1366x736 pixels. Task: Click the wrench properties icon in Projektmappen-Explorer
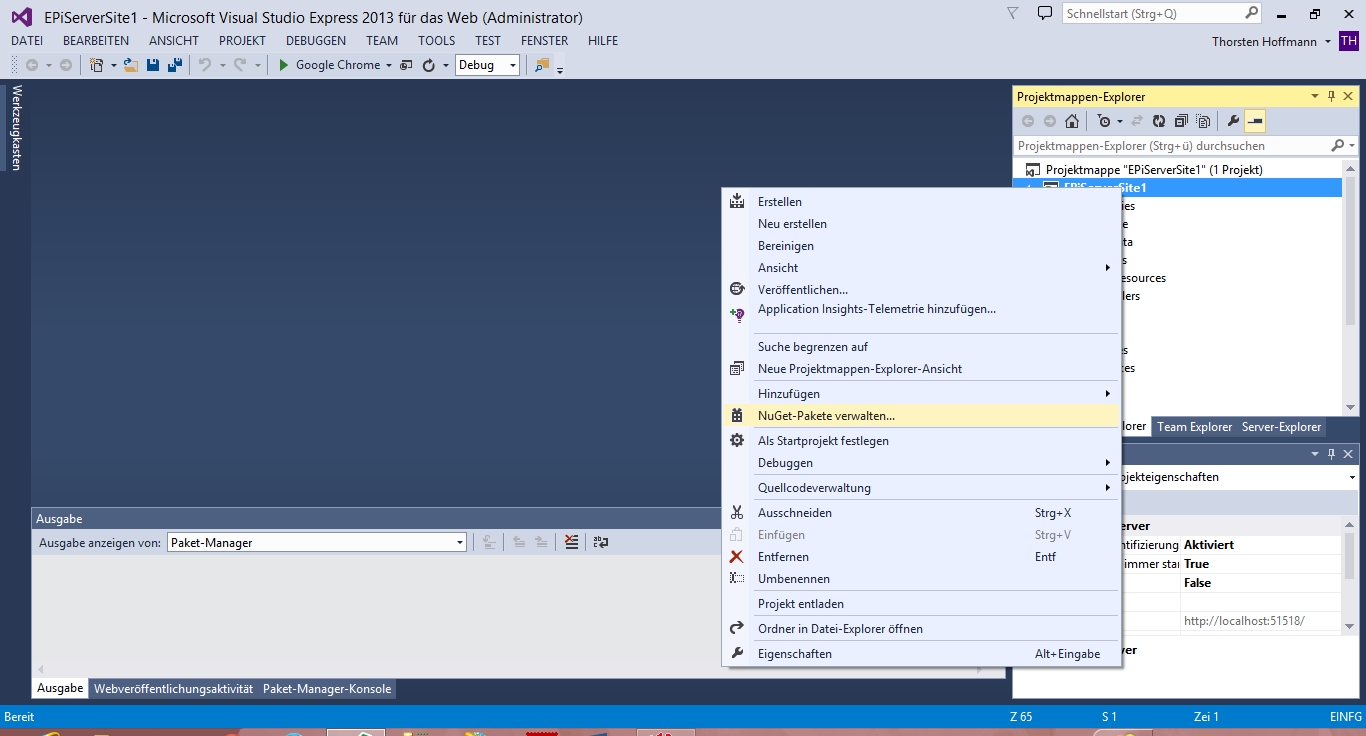click(1233, 121)
